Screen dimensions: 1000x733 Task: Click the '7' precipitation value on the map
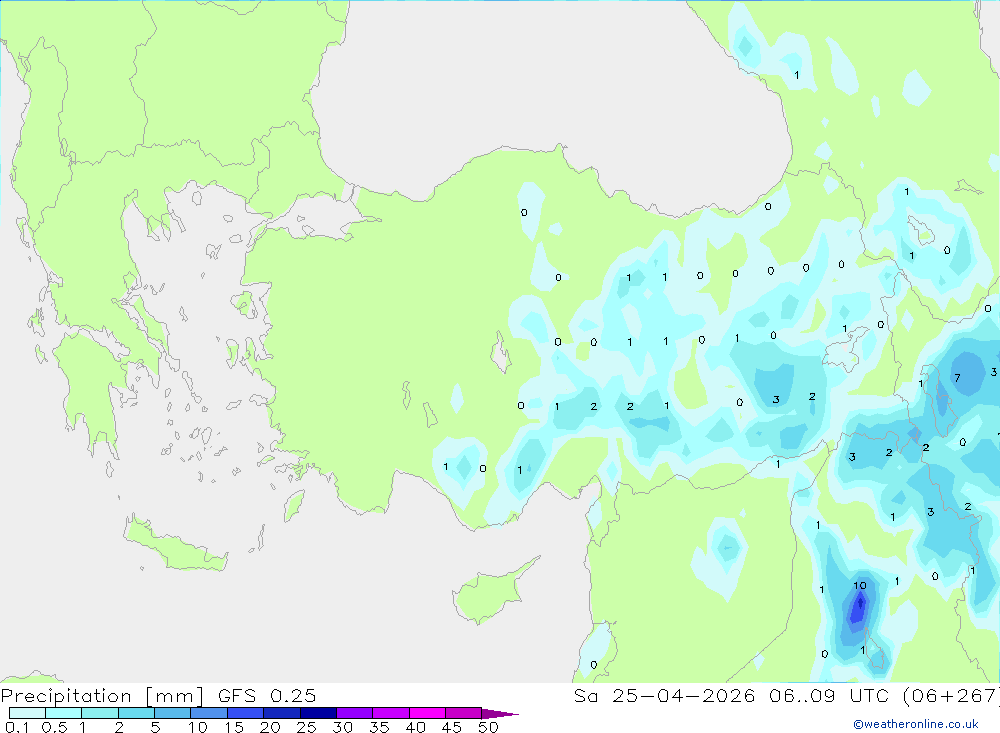coord(957,378)
